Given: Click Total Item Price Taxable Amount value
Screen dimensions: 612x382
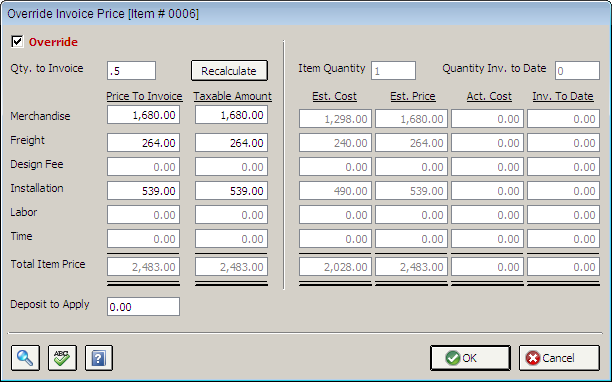Looking at the screenshot, I should pyautogui.click(x=231, y=267).
